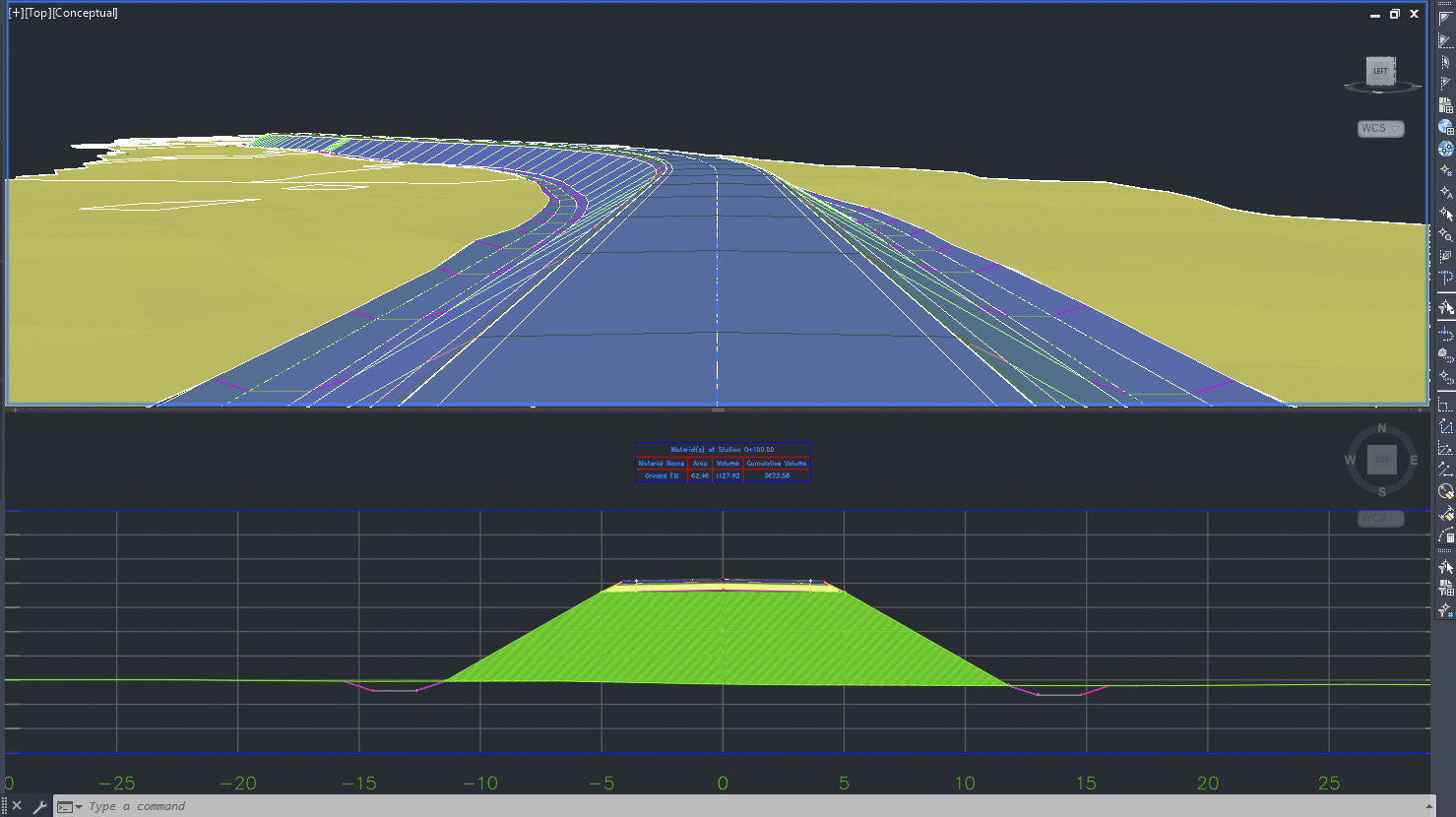Select the Bearing Distance transparent command icon
The image size is (1456, 817).
tap(1445, 40)
